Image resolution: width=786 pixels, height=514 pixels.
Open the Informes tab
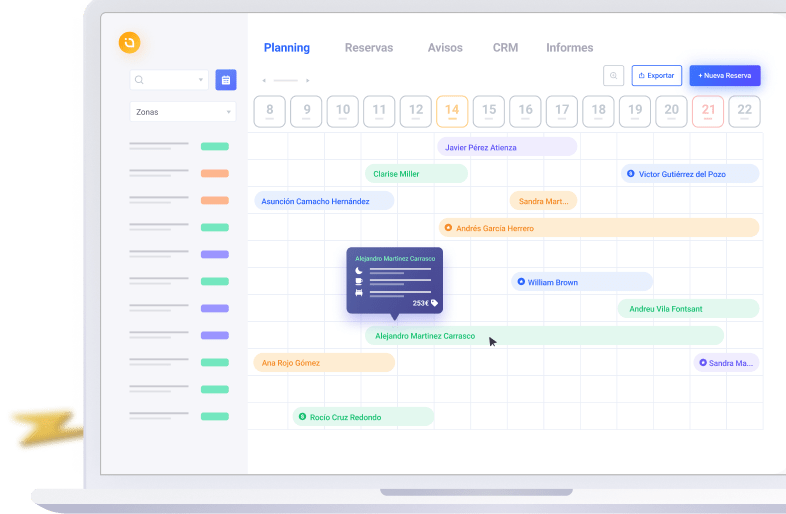click(569, 48)
